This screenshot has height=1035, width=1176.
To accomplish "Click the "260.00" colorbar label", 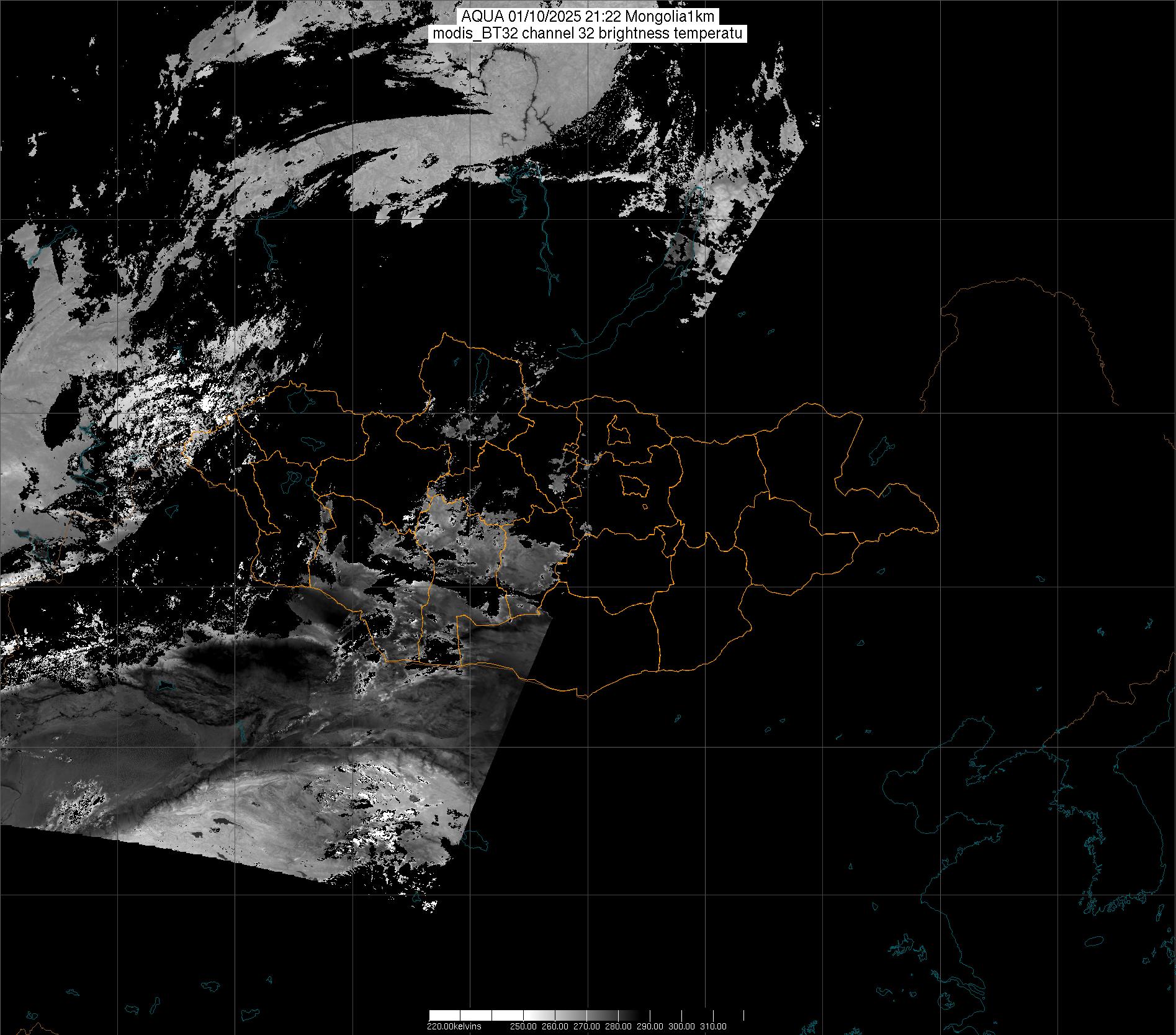I will [x=554, y=1026].
